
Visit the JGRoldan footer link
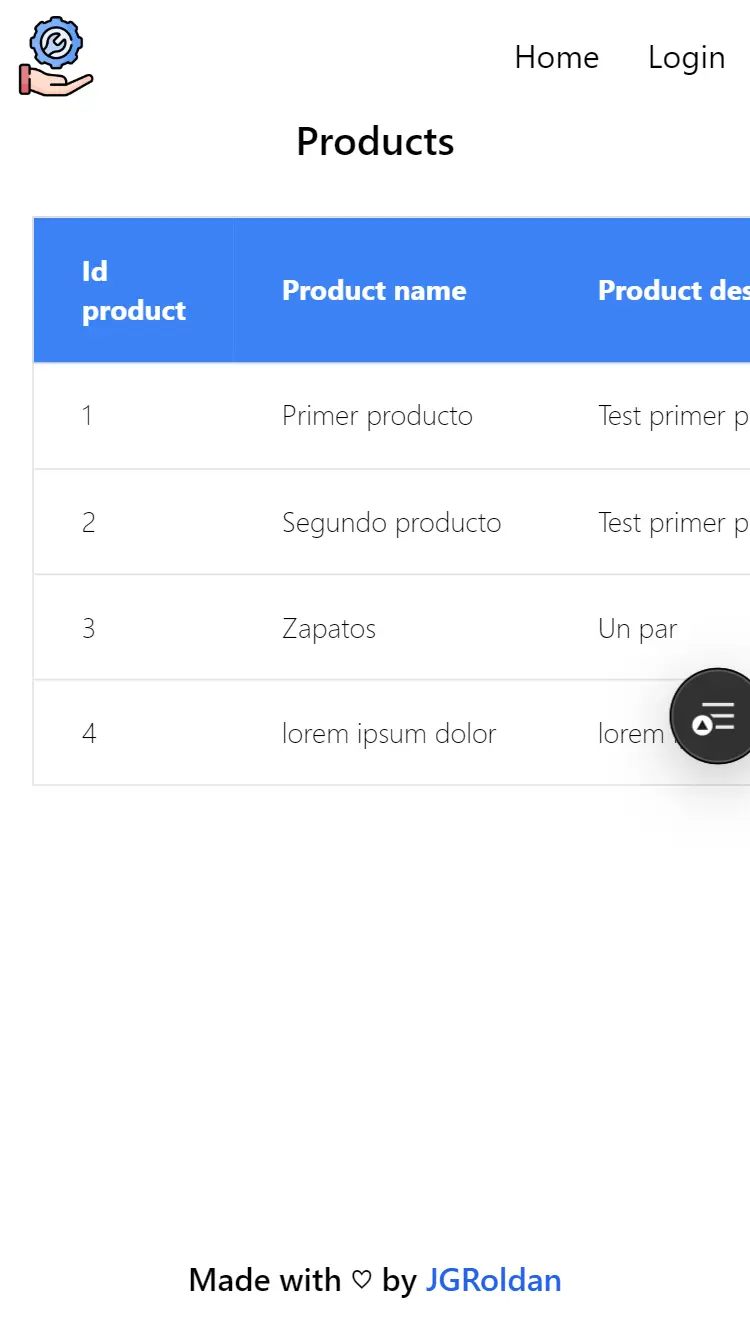pos(493,1280)
